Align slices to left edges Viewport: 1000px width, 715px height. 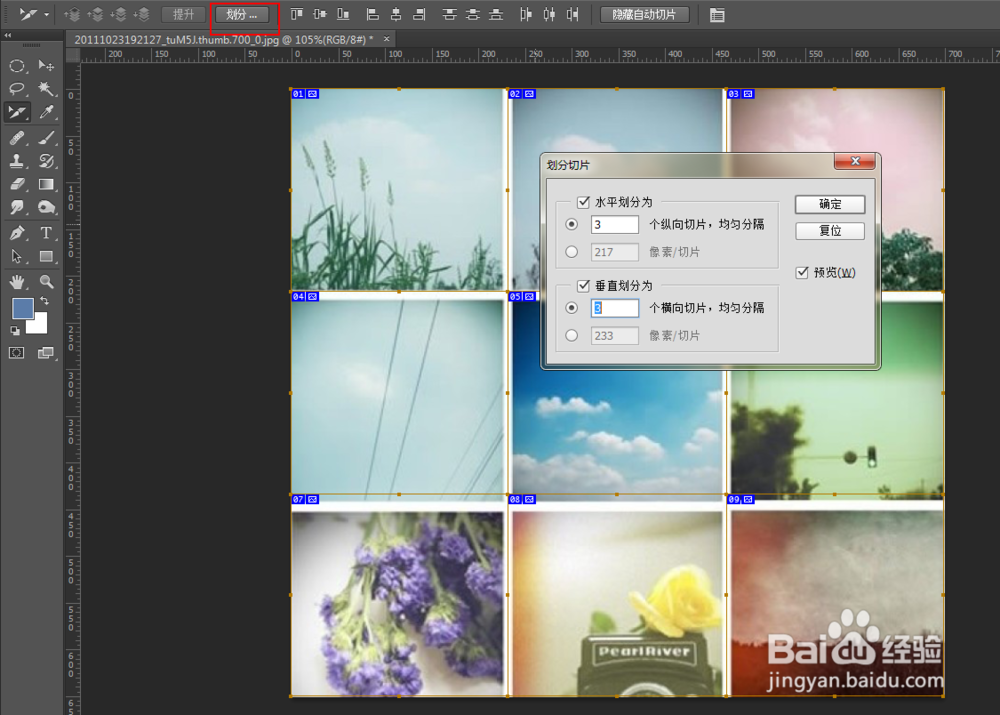372,14
